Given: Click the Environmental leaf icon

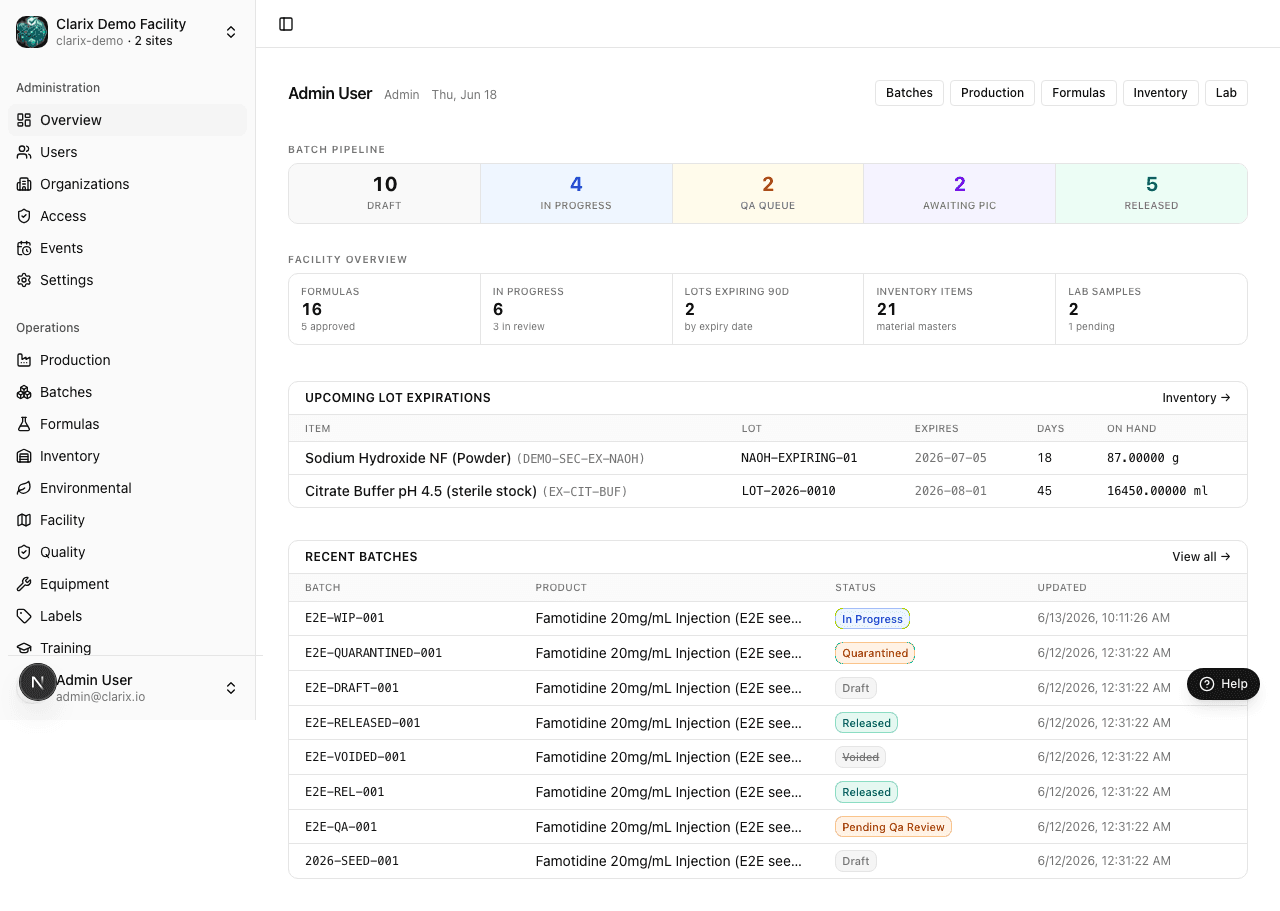Looking at the screenshot, I should [x=24, y=488].
